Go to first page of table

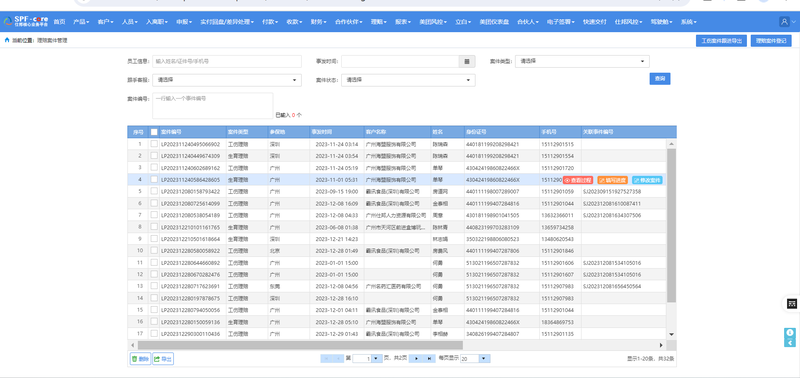pyautogui.click(x=326, y=359)
